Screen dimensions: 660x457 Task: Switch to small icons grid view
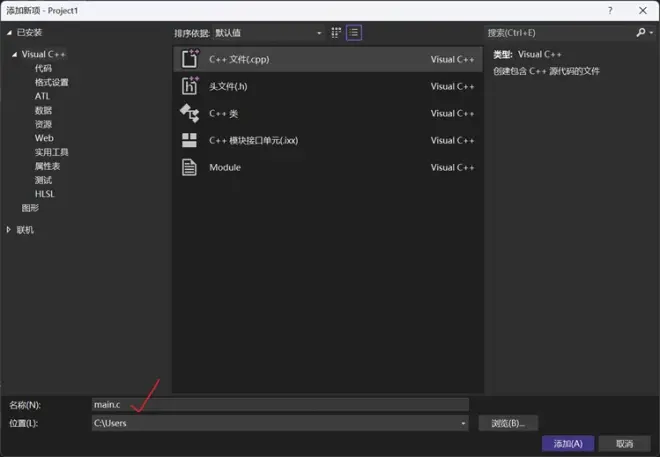click(x=336, y=33)
